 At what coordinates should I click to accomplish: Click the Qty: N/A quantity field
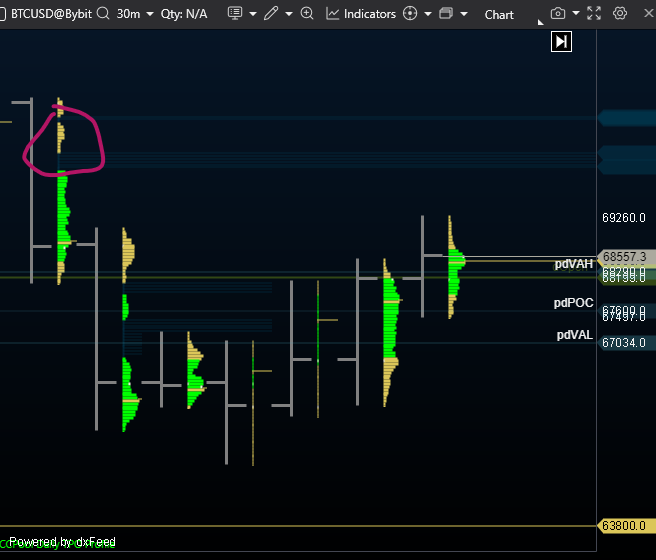pos(184,14)
